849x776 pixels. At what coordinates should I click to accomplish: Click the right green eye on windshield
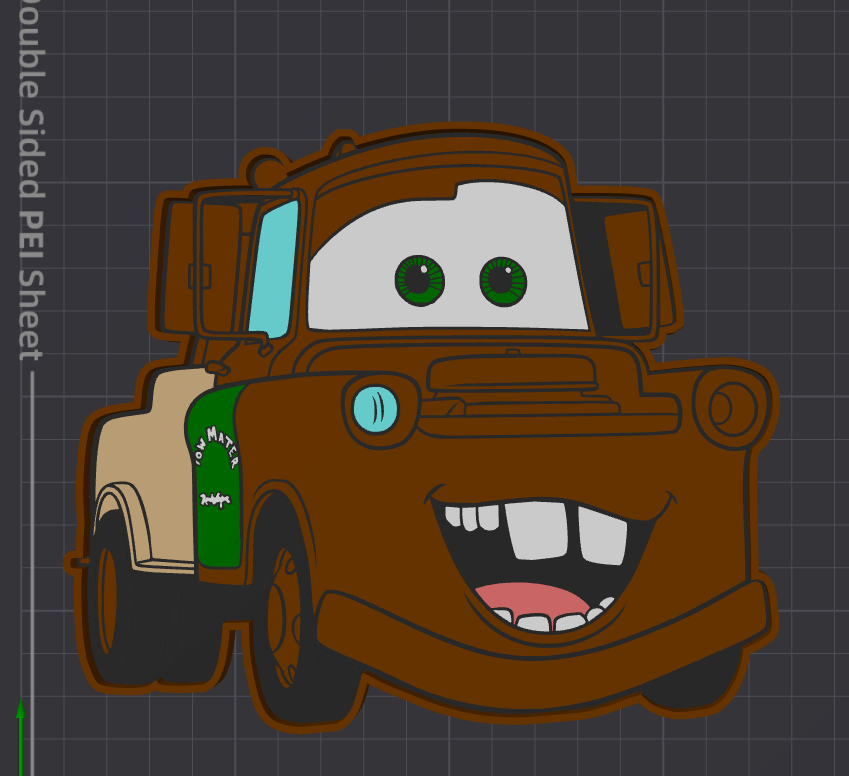[x=503, y=282]
